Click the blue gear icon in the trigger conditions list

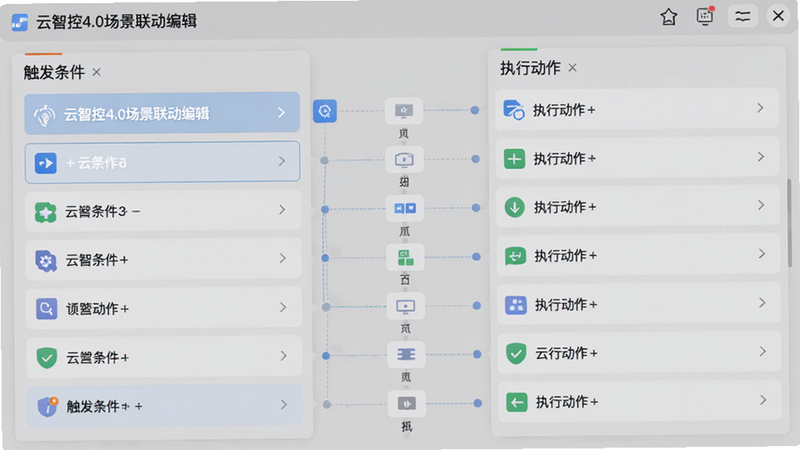46,261
